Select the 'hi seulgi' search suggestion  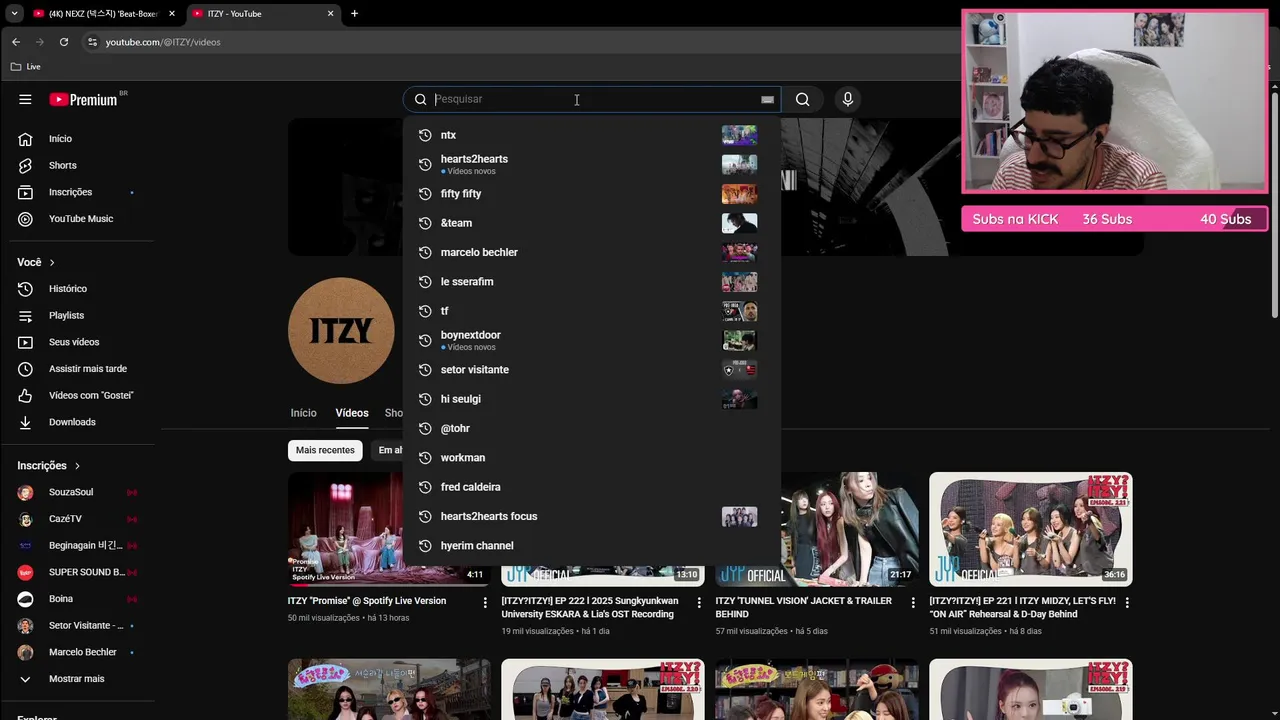click(x=591, y=399)
